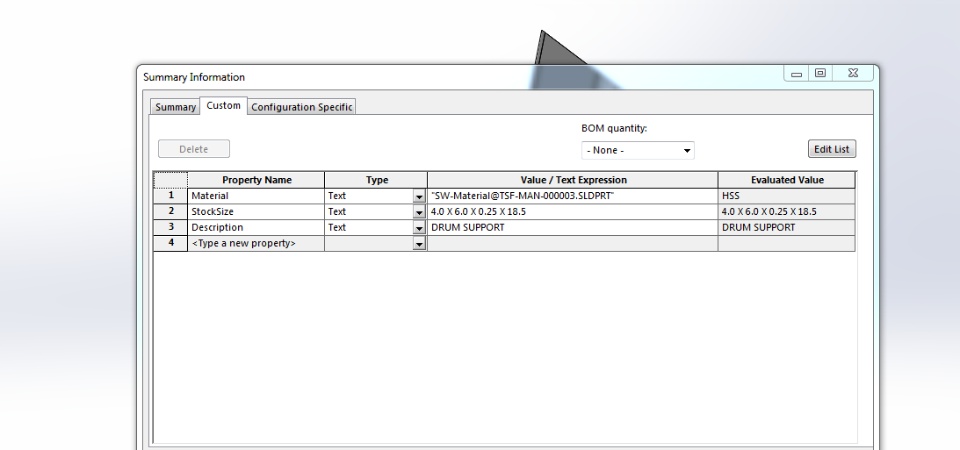Expand the Type dropdown for Description row
This screenshot has height=450, width=960.
419,228
